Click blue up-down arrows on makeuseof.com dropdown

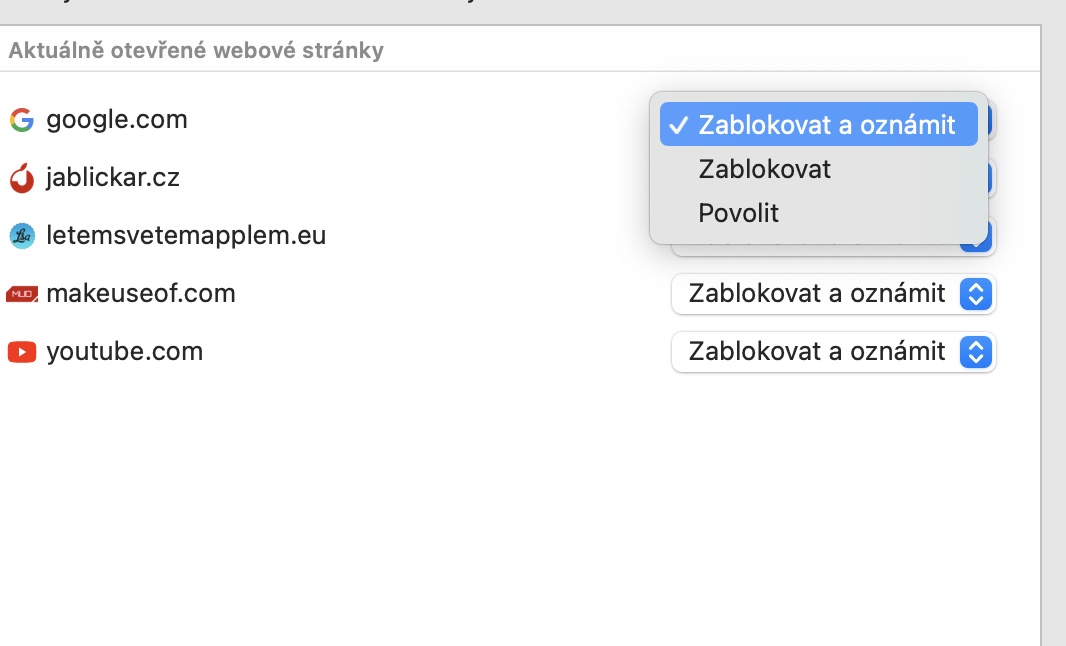tap(975, 294)
